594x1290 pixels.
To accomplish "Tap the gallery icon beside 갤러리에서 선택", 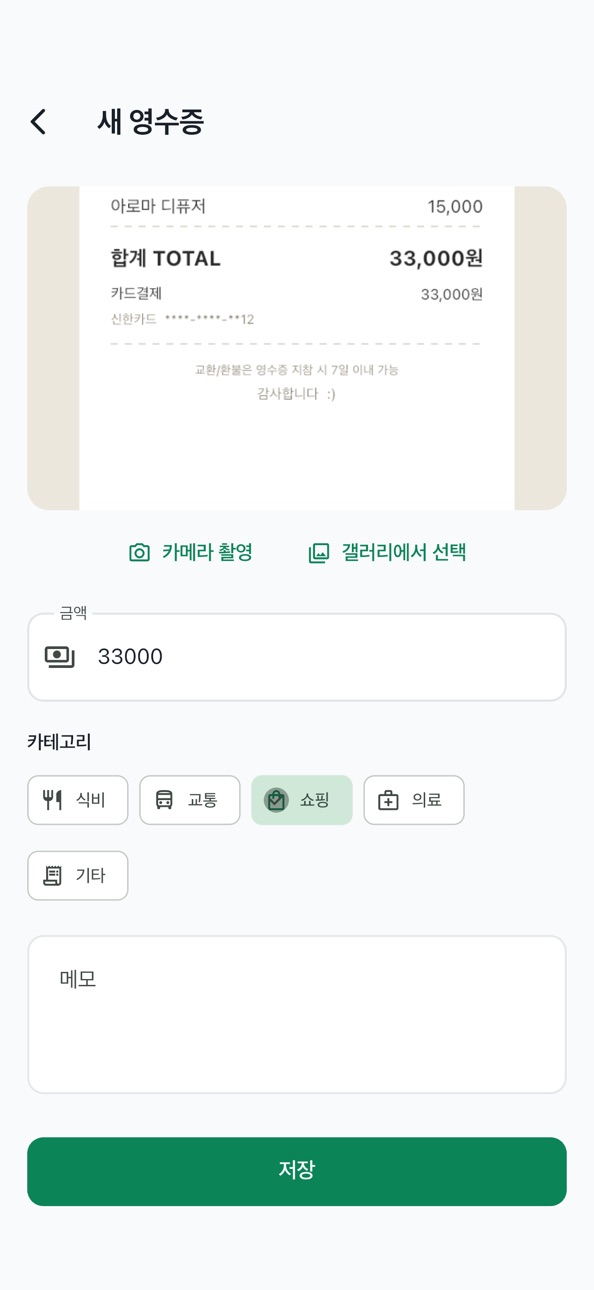I will click(318, 553).
